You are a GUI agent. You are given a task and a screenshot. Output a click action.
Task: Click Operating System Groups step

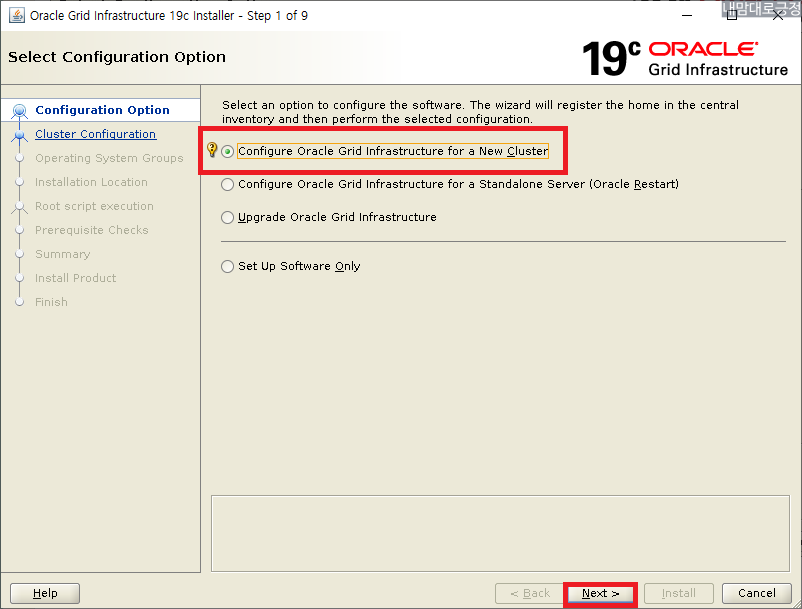click(109, 158)
